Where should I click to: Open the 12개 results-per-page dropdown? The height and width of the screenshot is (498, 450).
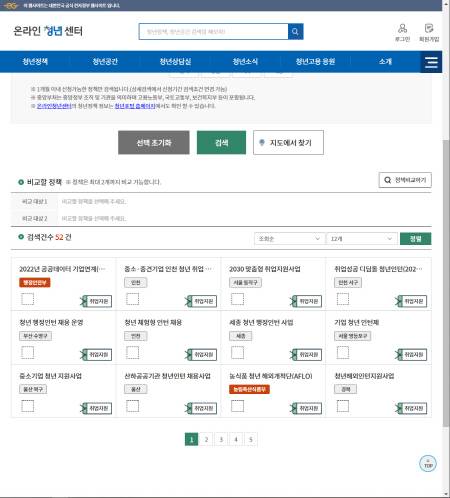pos(362,239)
